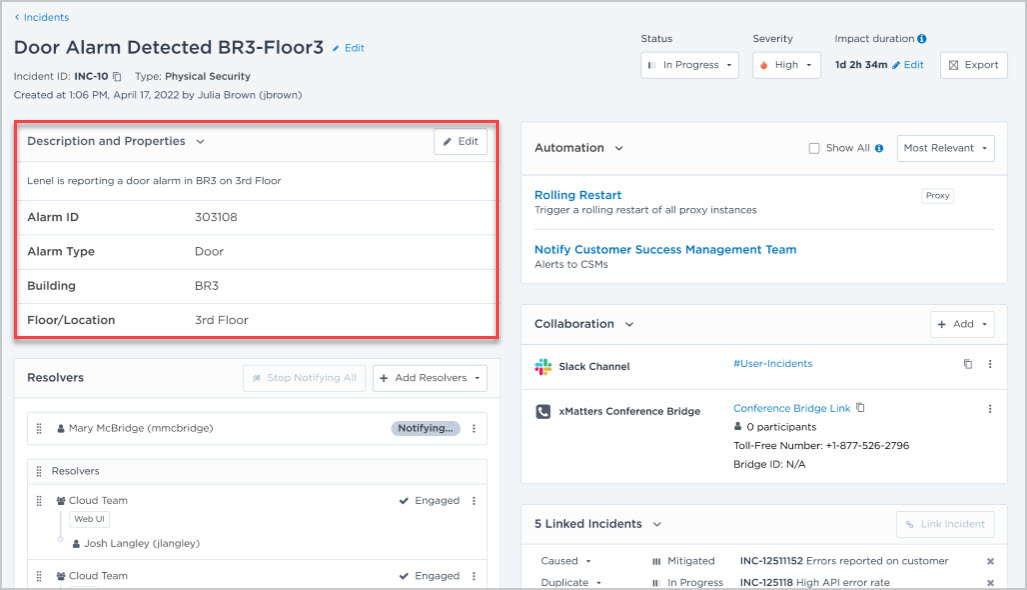Remove linked incident INC-12511152
1027x590 pixels.
(x=990, y=561)
